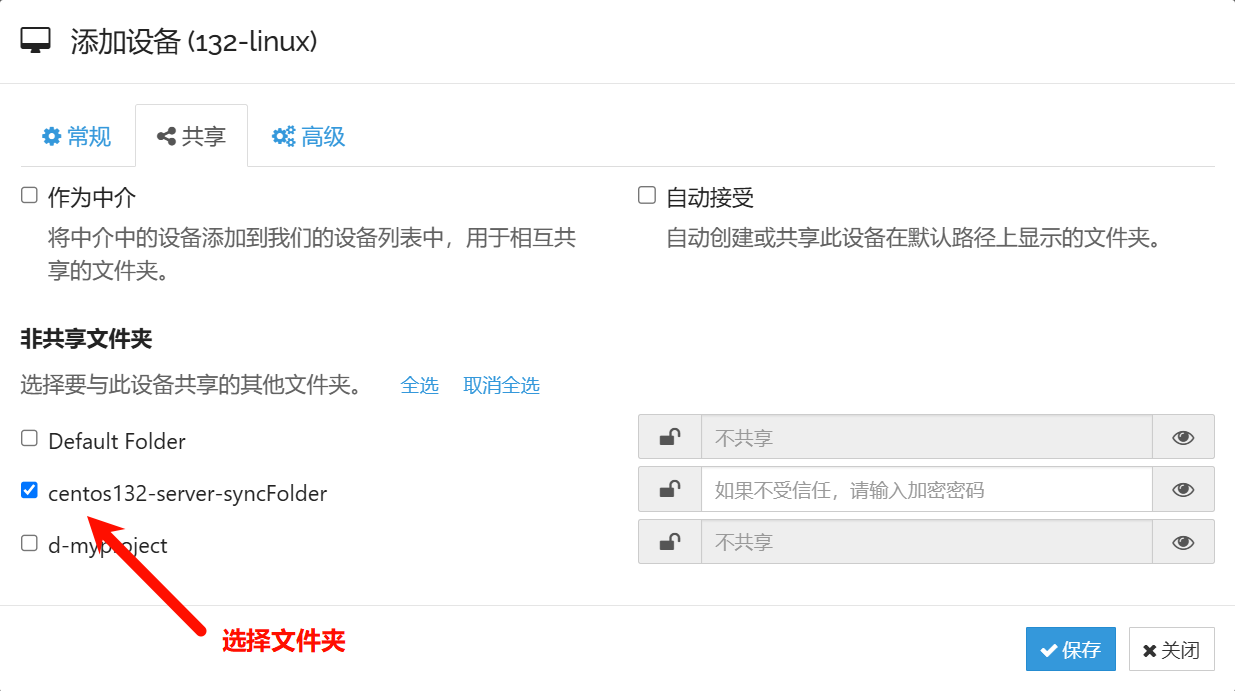Click the monitor icon in the dialog title

(35, 41)
